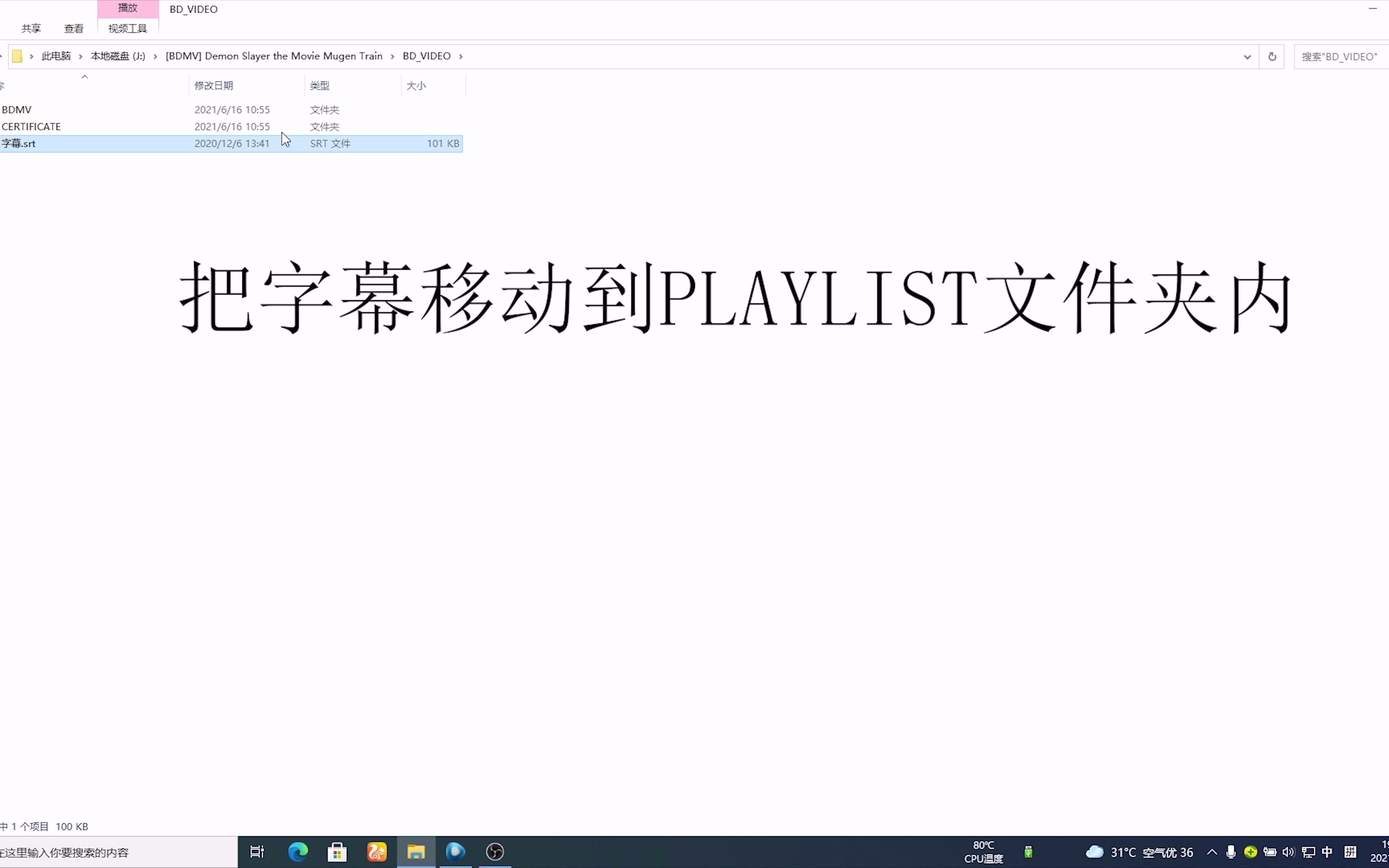Screen dimensions: 1389x868
Task: Click the network icon in system tray
Action: coord(1309,852)
